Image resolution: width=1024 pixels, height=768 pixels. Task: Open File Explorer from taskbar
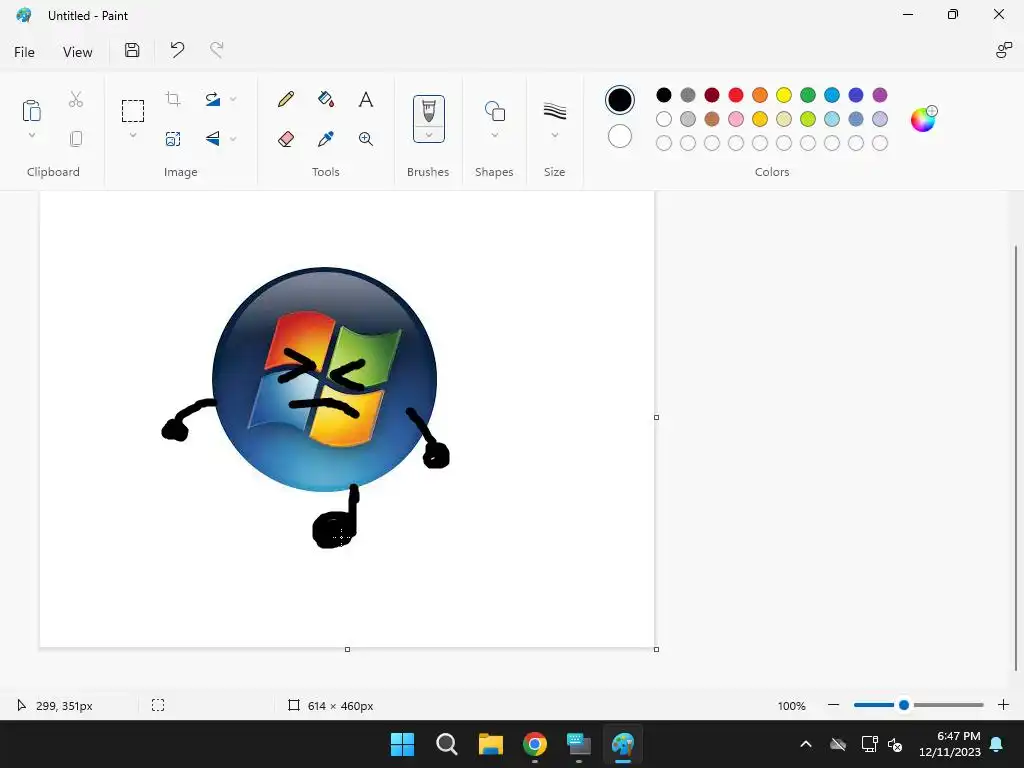point(490,744)
